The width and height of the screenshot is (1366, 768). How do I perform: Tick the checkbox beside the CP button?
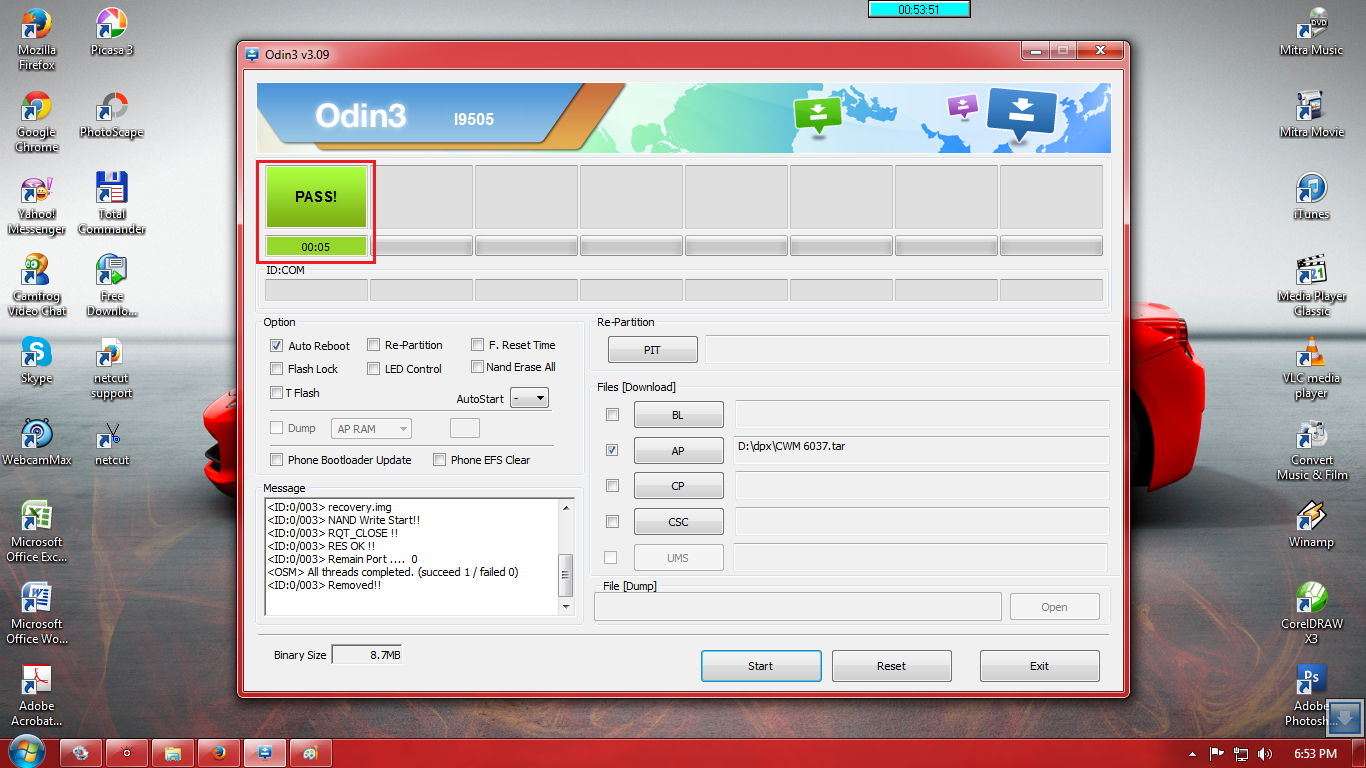pos(612,485)
